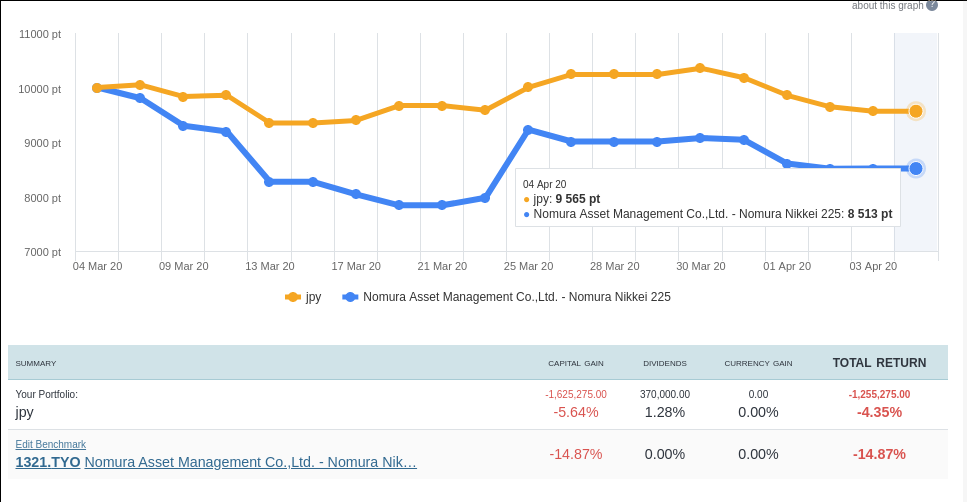Click the Currency Gain column header
The width and height of the screenshot is (967, 502).
758,363
